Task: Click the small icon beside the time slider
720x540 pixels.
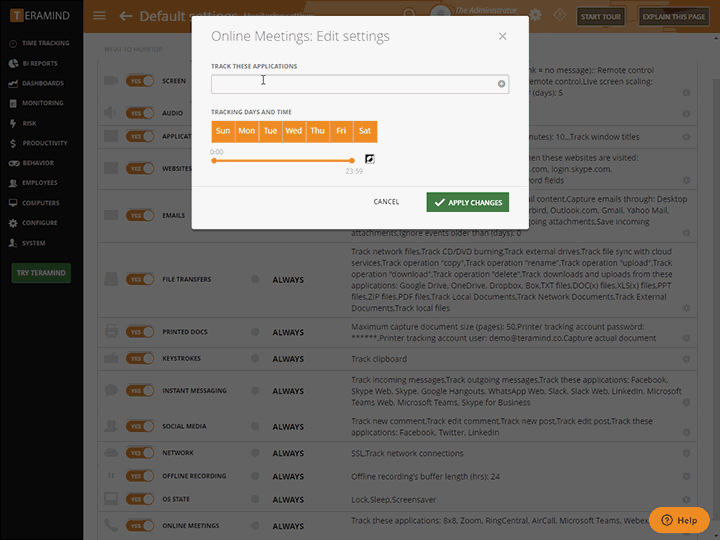Action: click(369, 159)
